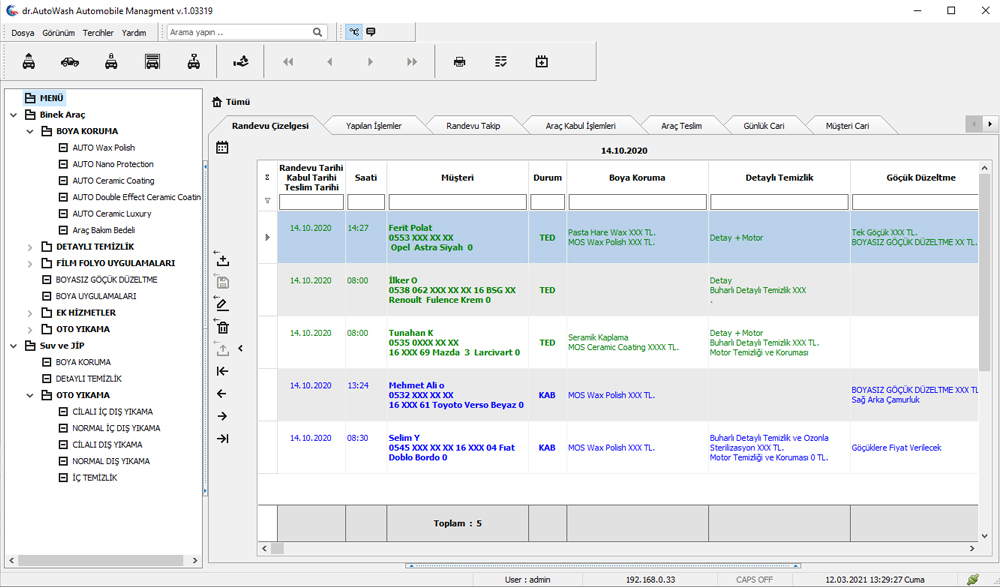Click the pencil edit record icon
Image resolution: width=1000 pixels, height=587 pixels.
tap(222, 304)
